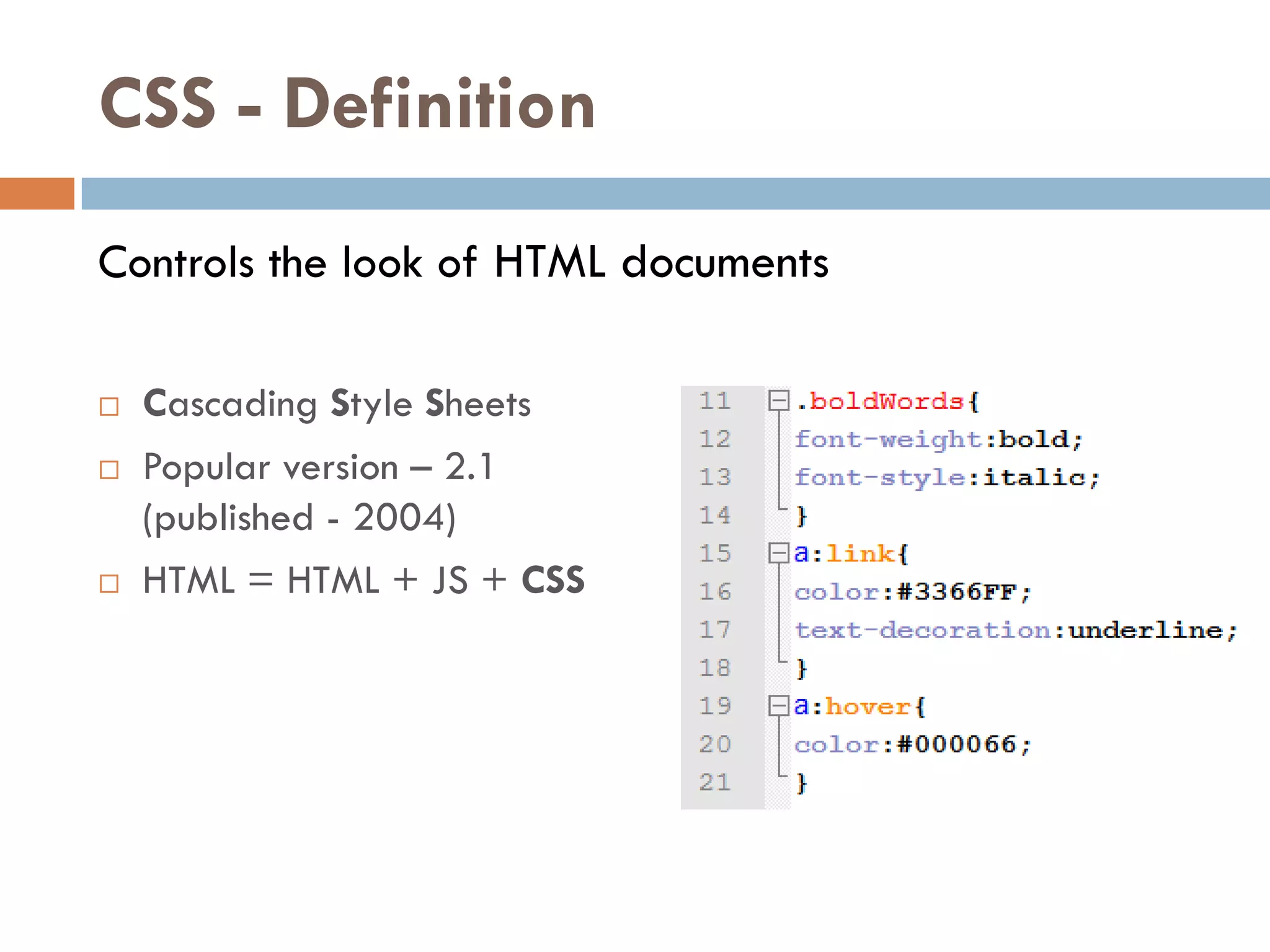1270x952 pixels.
Task: Click the orange accent block under title
Action: pos(37,193)
